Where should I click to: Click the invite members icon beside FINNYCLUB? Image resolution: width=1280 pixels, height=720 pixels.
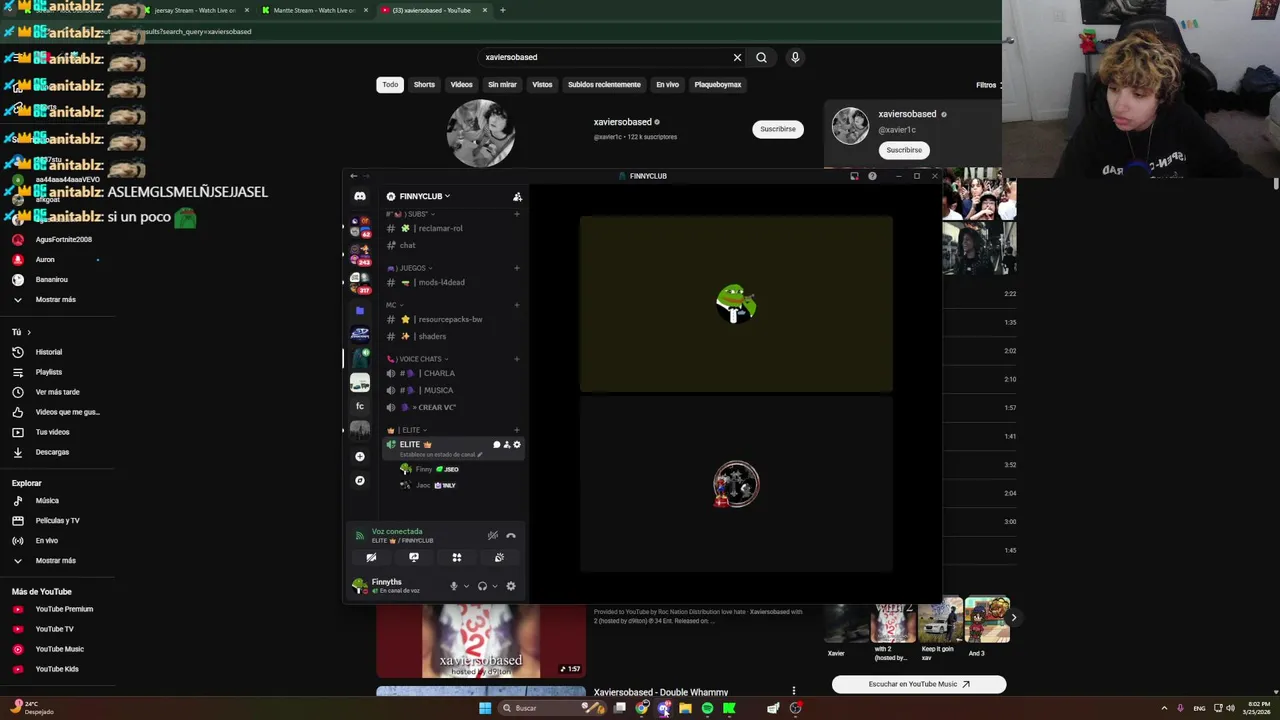[x=517, y=197]
